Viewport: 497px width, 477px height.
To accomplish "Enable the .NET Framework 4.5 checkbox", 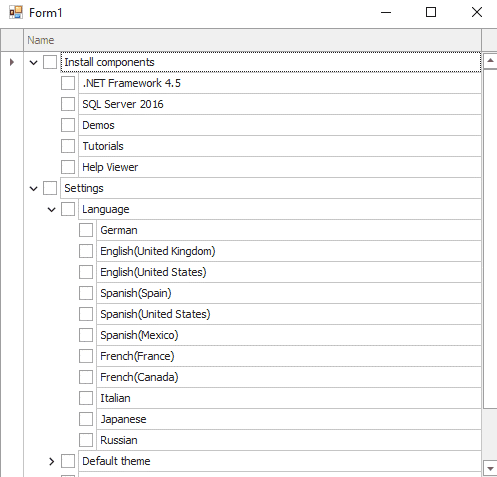I will [x=68, y=83].
